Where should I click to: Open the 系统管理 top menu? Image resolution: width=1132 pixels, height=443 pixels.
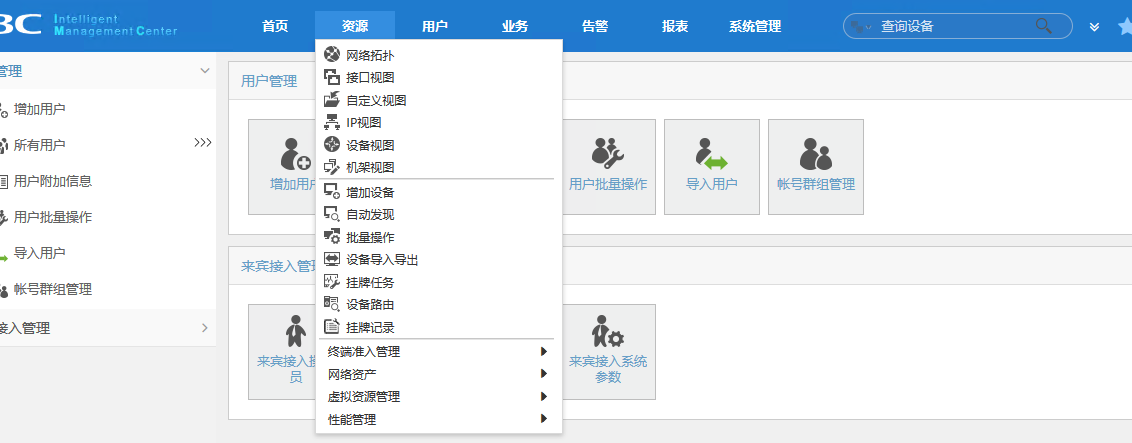coord(755,27)
